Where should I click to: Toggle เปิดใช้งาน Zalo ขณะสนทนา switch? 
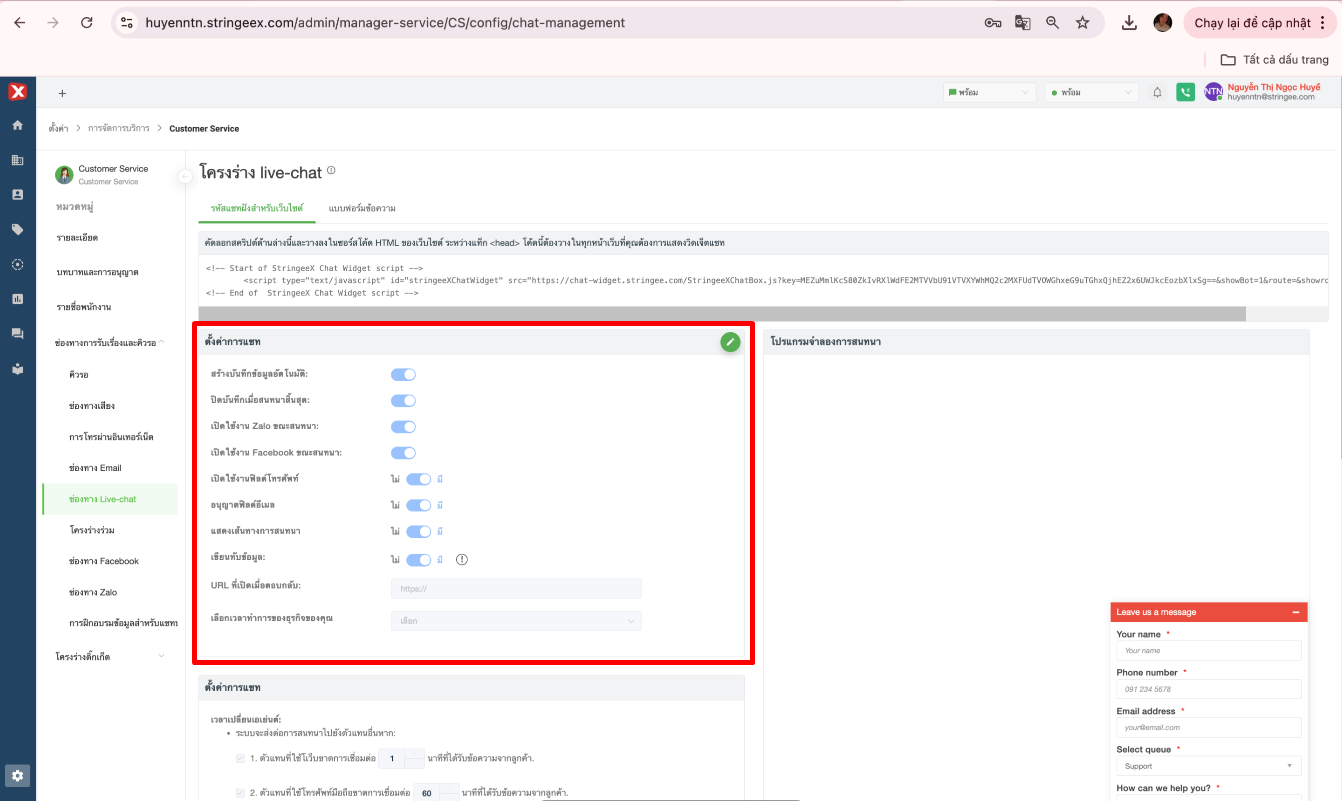[x=403, y=427]
